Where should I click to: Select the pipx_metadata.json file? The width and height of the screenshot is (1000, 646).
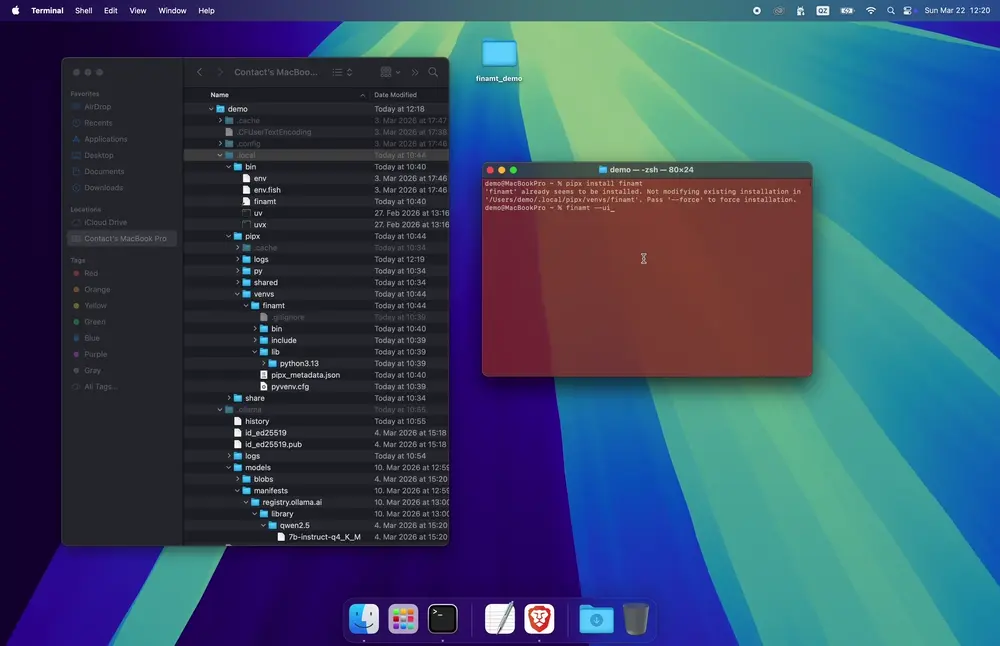tap(305, 375)
